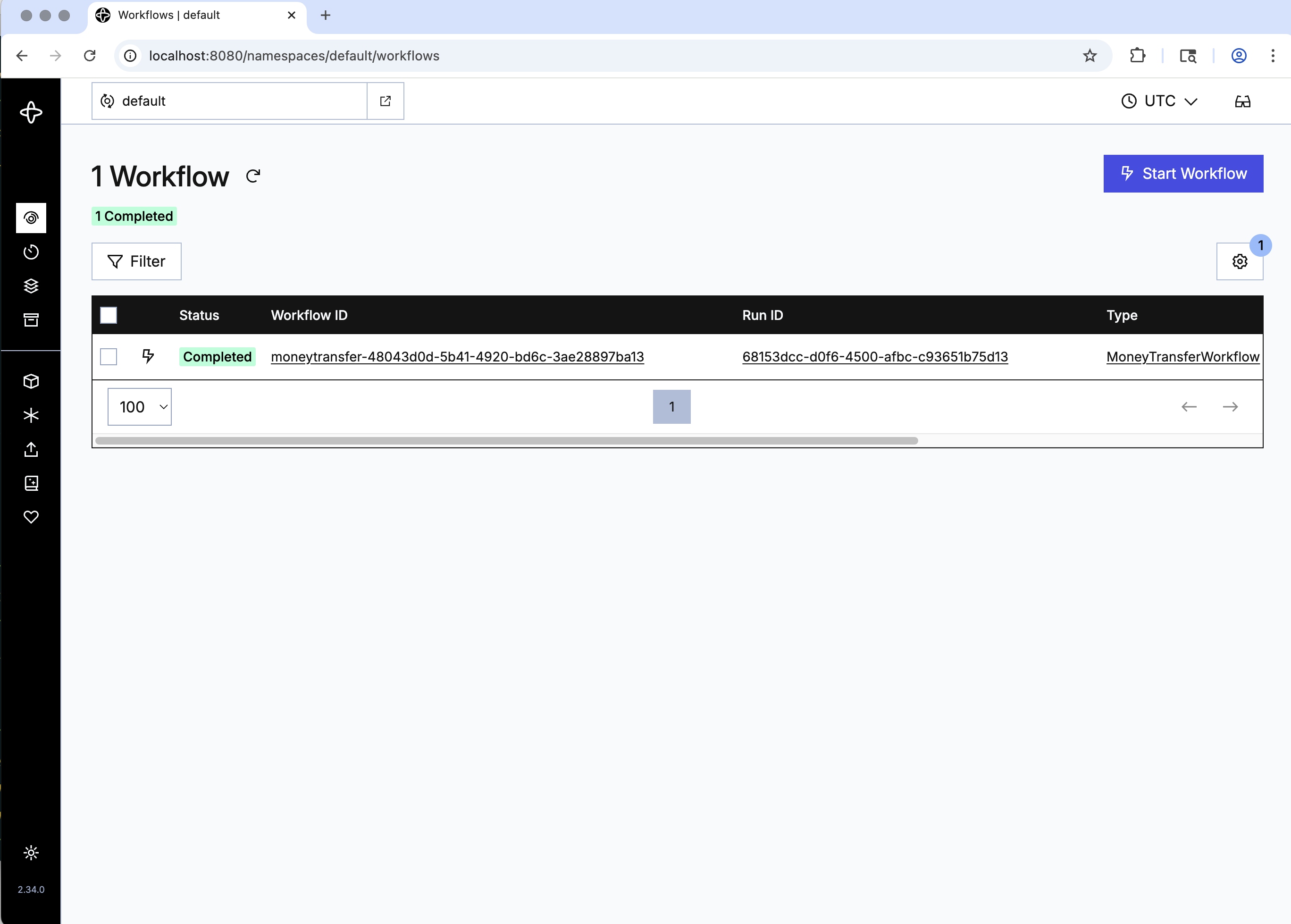Screen dimensions: 1291x924
Task: Open Schedules from the sidebar
Action: (x=31, y=252)
